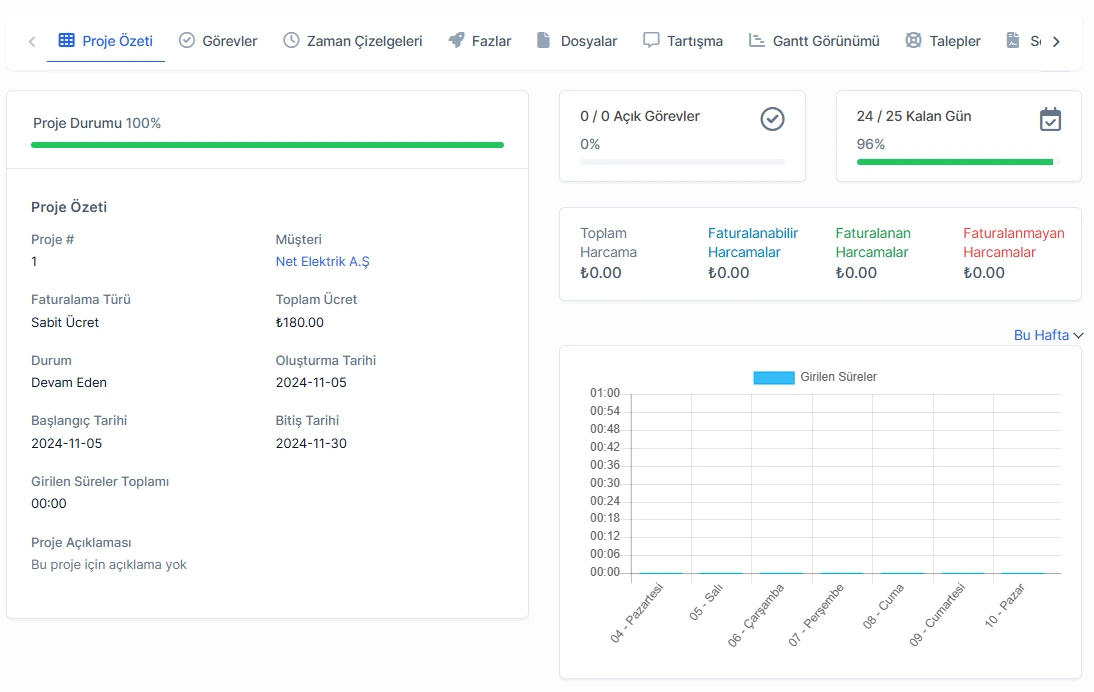
Task: Click the Tartışma speech bubble icon
Action: click(x=651, y=40)
